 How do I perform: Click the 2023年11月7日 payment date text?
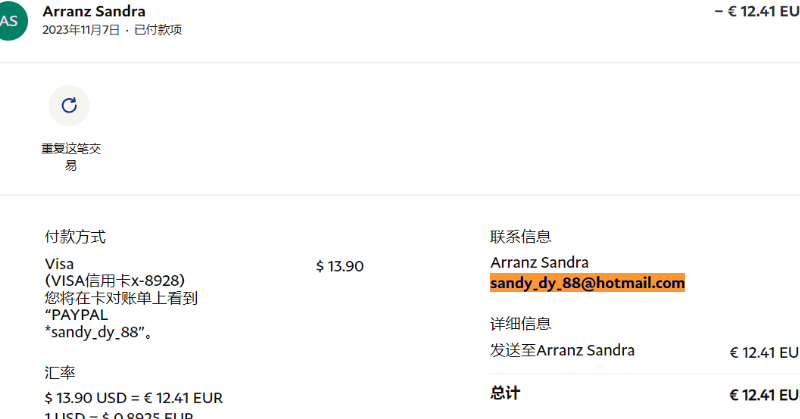[x=81, y=30]
